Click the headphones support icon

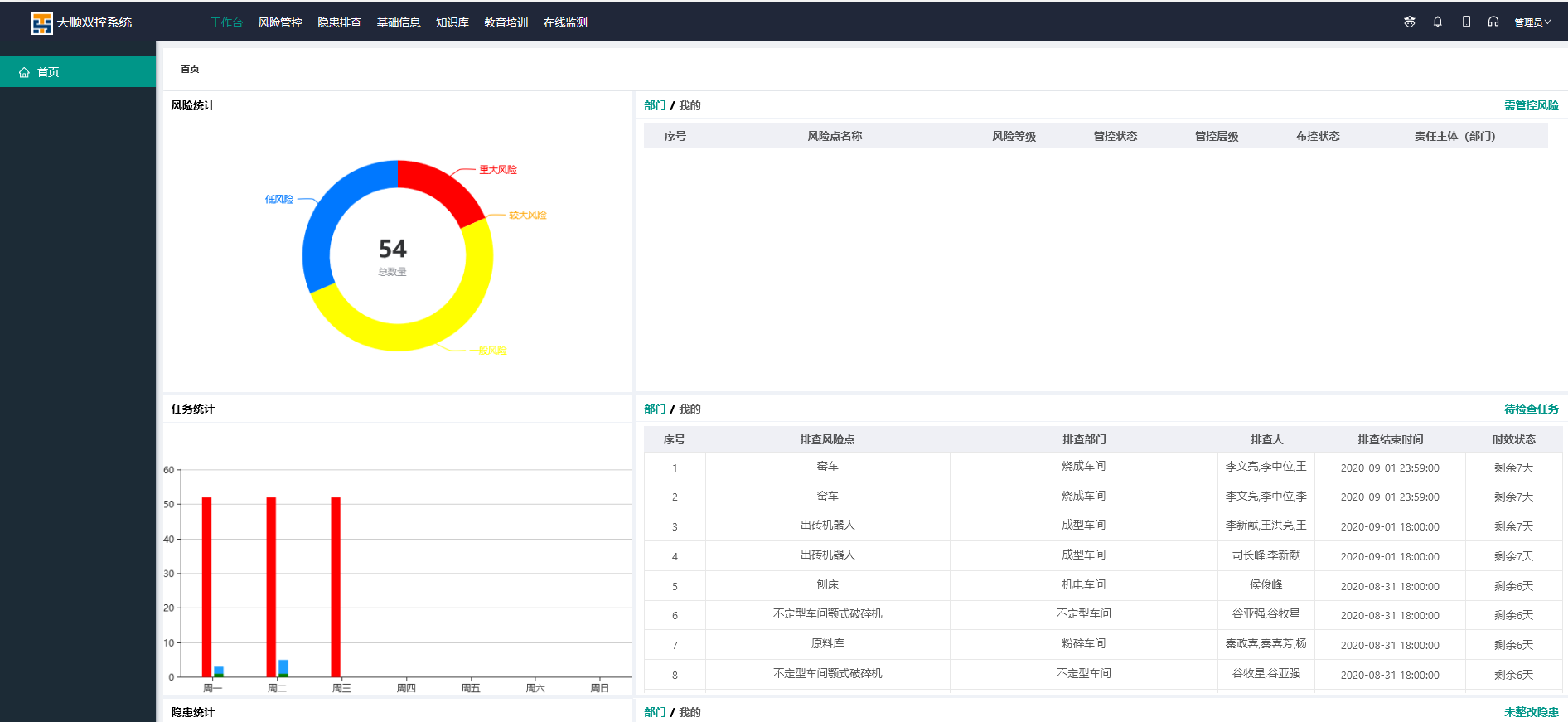[x=1493, y=22]
